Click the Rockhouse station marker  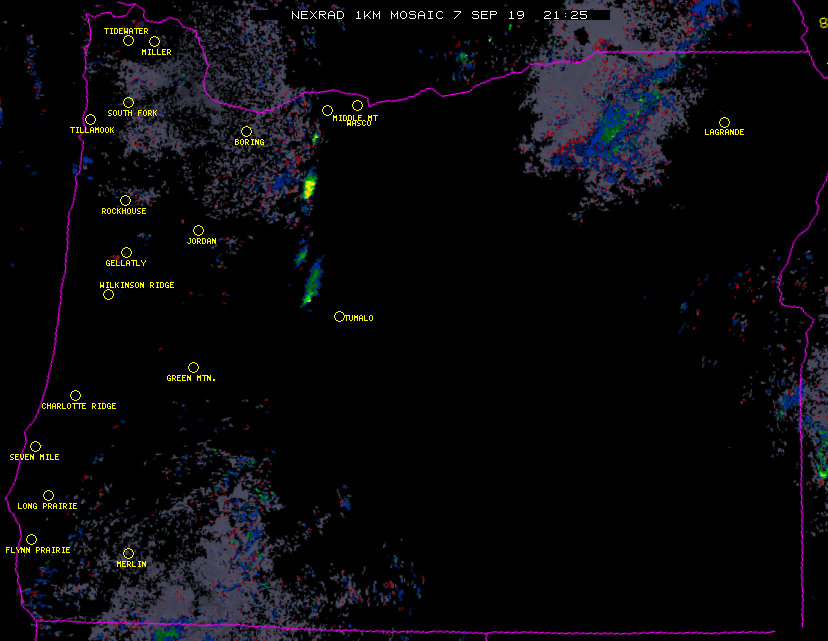click(126, 200)
